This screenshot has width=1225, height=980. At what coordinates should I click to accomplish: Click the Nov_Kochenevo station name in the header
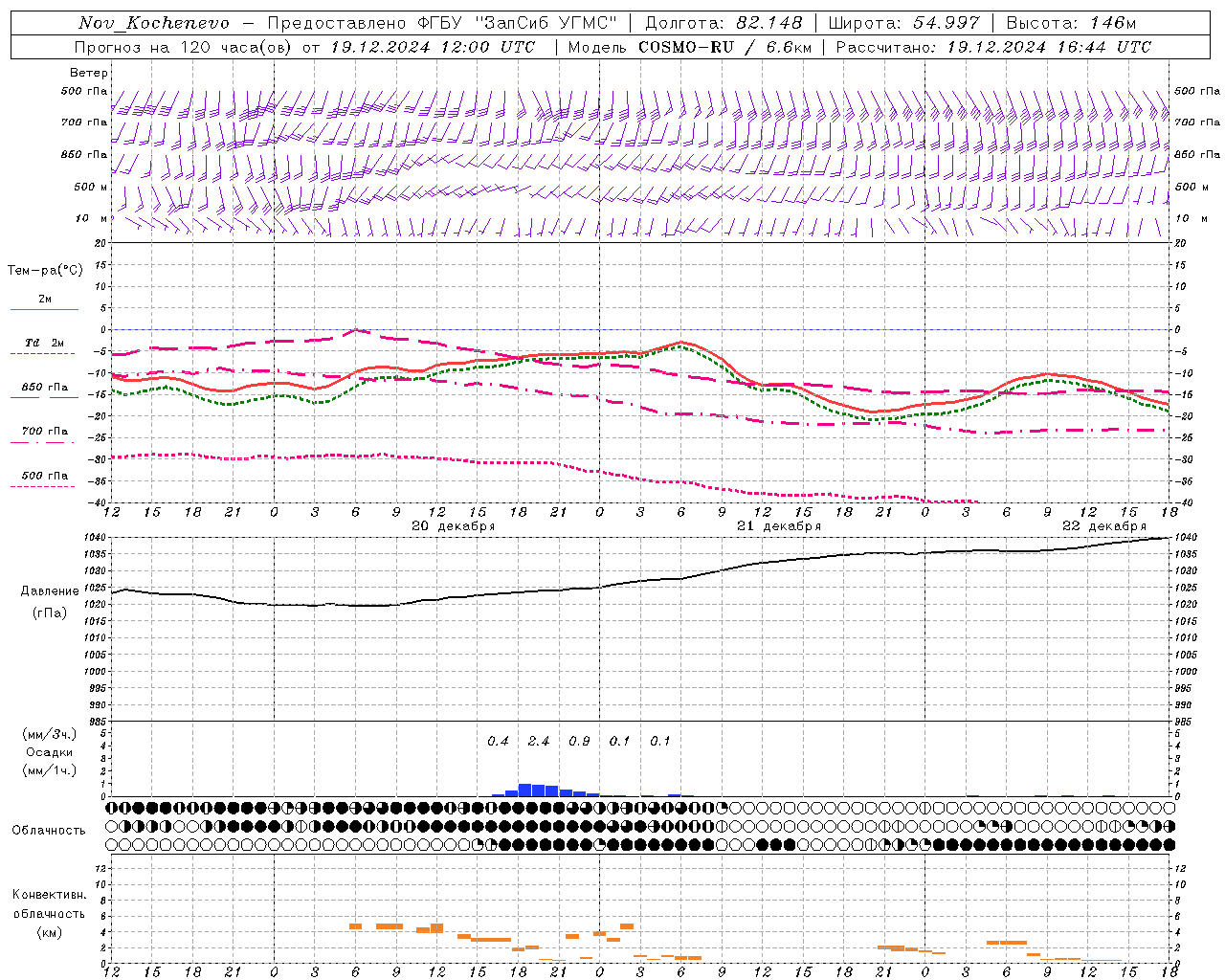(154, 23)
